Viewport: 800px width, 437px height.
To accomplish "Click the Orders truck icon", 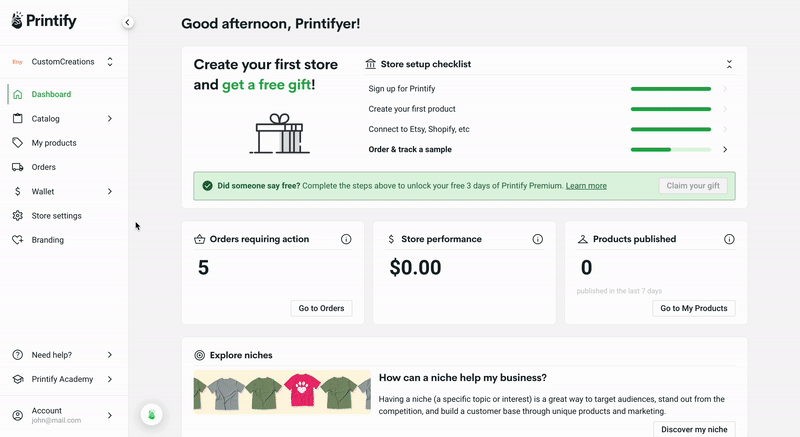I will 17,167.
